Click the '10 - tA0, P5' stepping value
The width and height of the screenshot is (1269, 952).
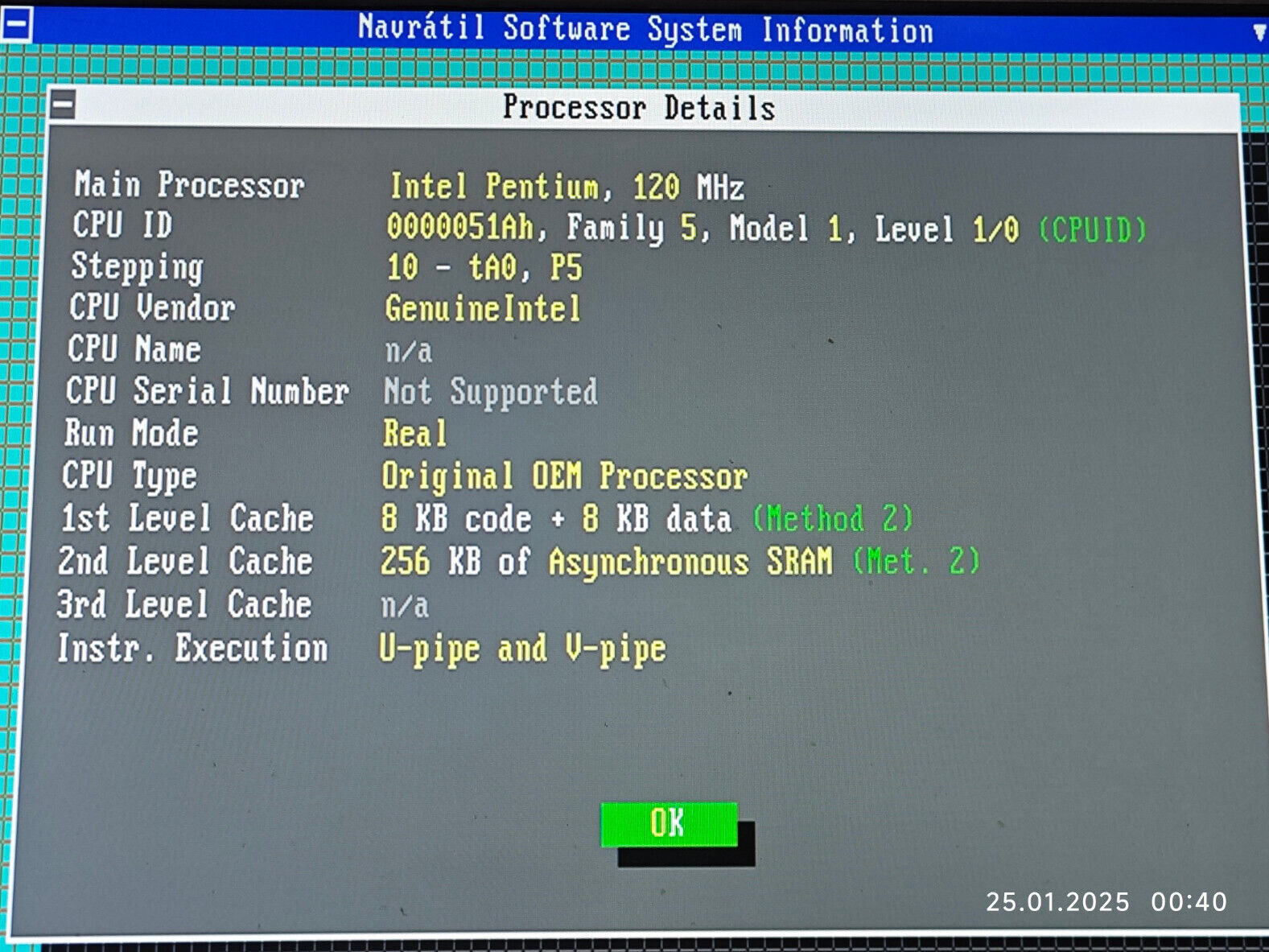pos(484,267)
